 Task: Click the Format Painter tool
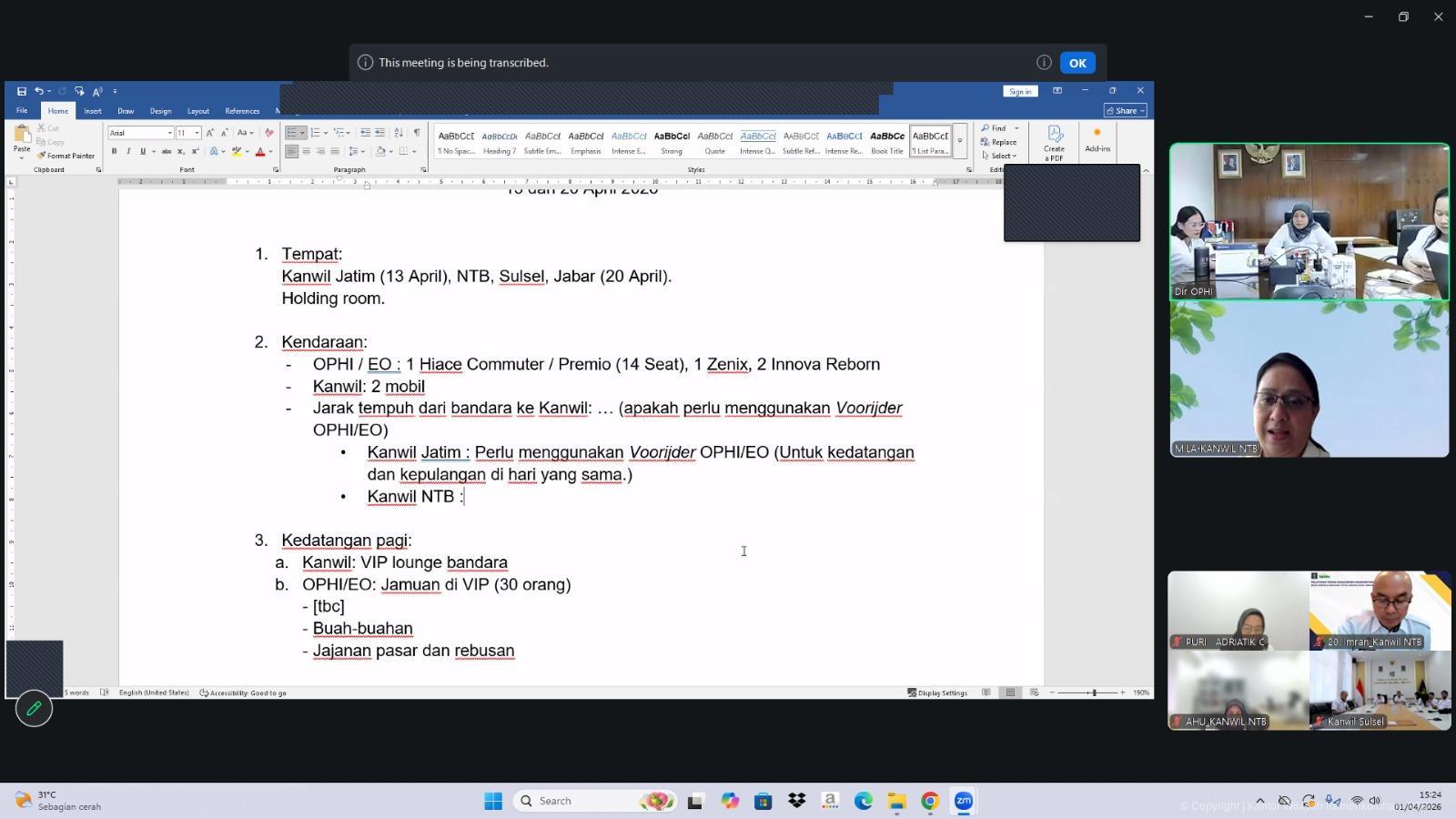(x=66, y=156)
